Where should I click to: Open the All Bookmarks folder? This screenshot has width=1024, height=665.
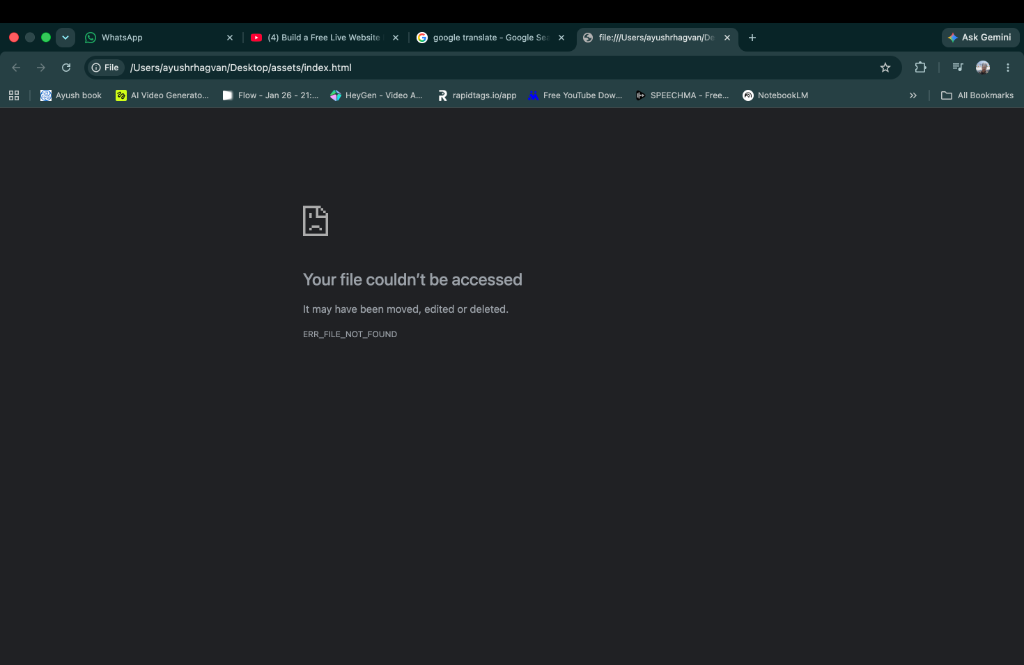coord(977,95)
